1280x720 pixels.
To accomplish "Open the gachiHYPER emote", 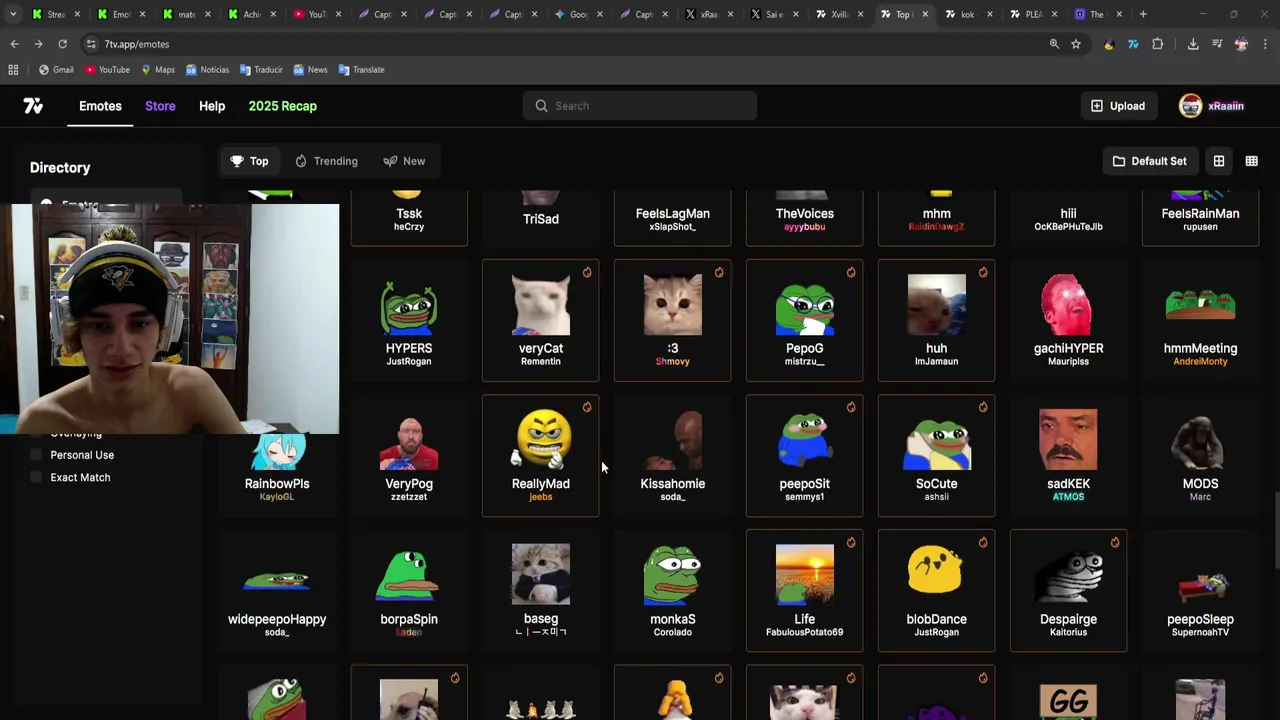I will [x=1069, y=320].
